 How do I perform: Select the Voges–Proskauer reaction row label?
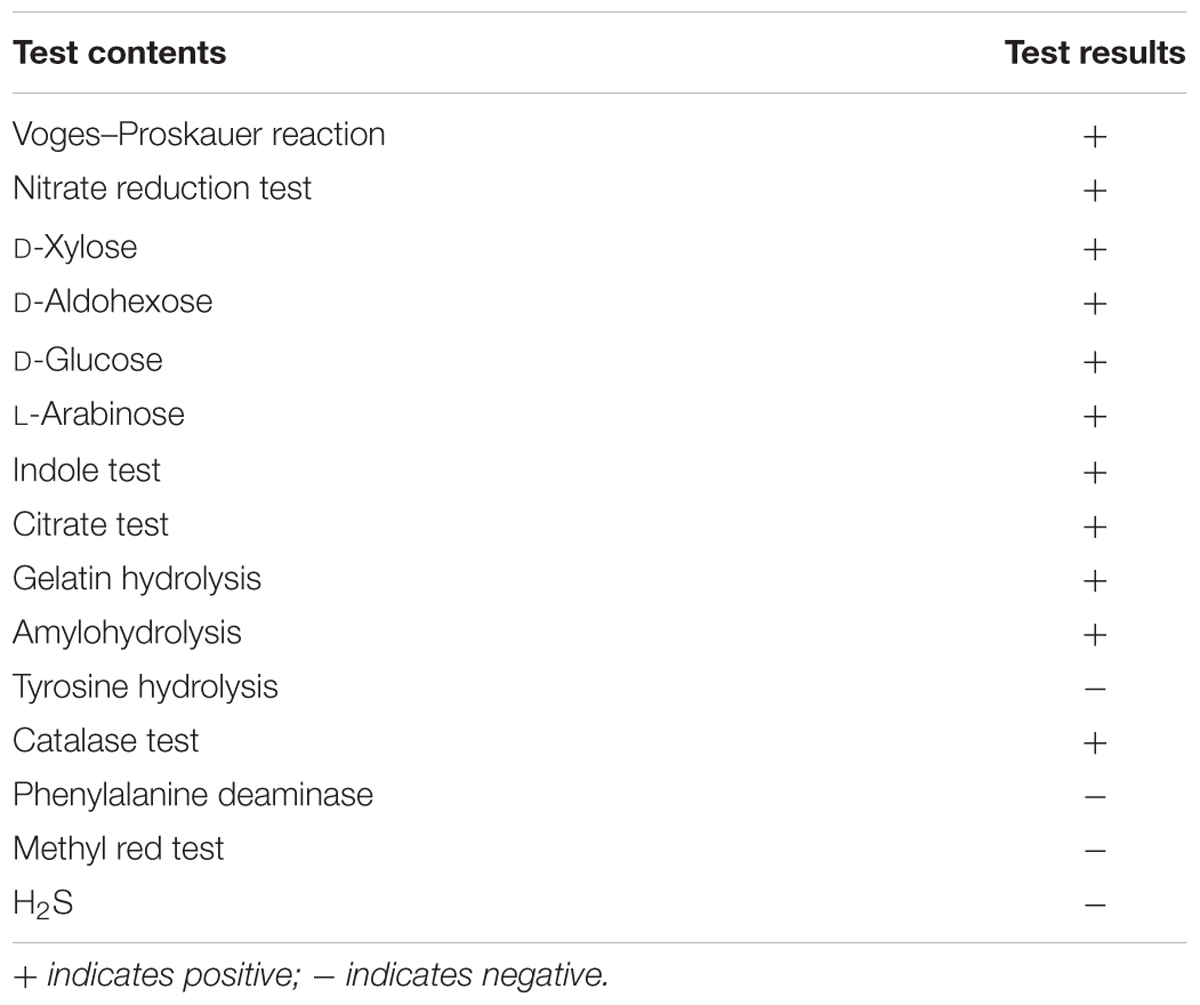(x=199, y=134)
